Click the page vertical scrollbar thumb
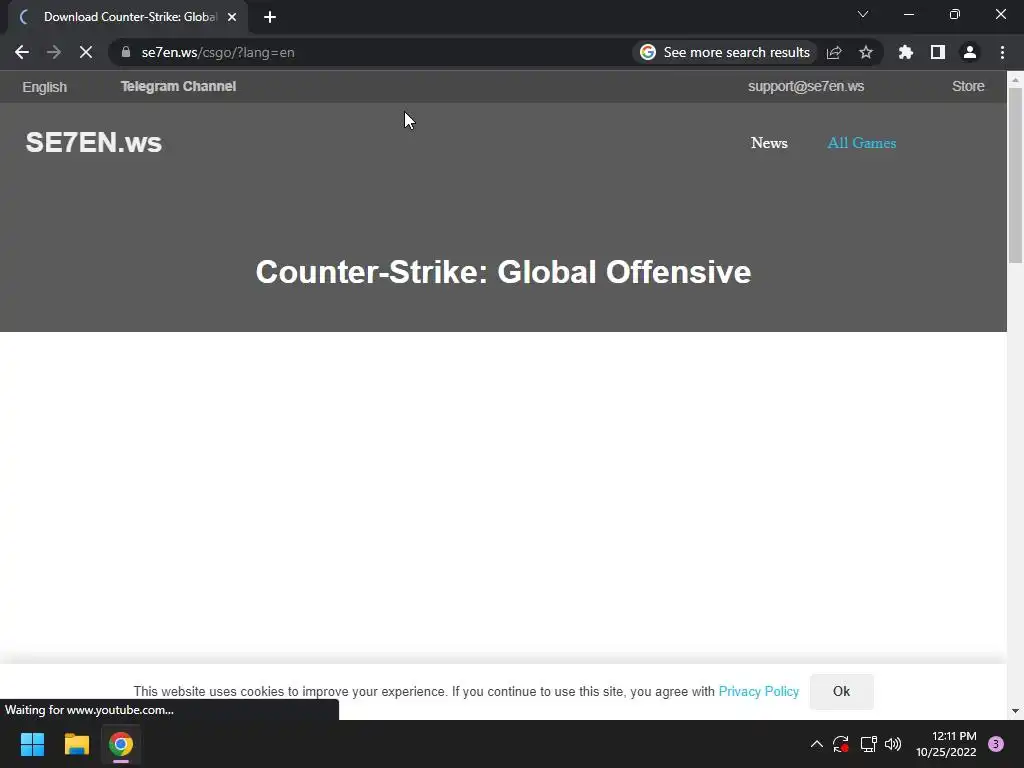 (x=1015, y=175)
